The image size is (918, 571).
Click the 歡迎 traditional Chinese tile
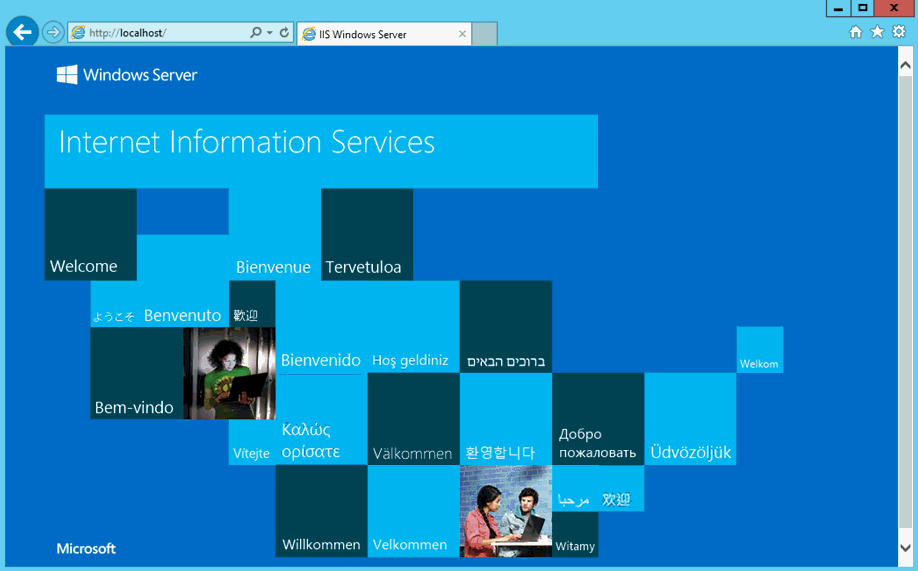click(252, 303)
